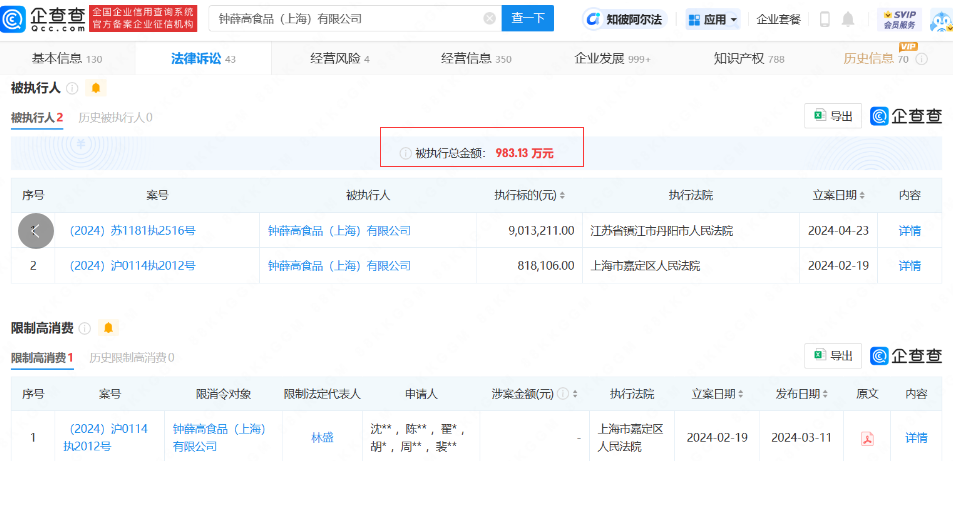The width and height of the screenshot is (953, 511).
Task: View 详情 in the 限制高消费 row
Action: tap(916, 437)
